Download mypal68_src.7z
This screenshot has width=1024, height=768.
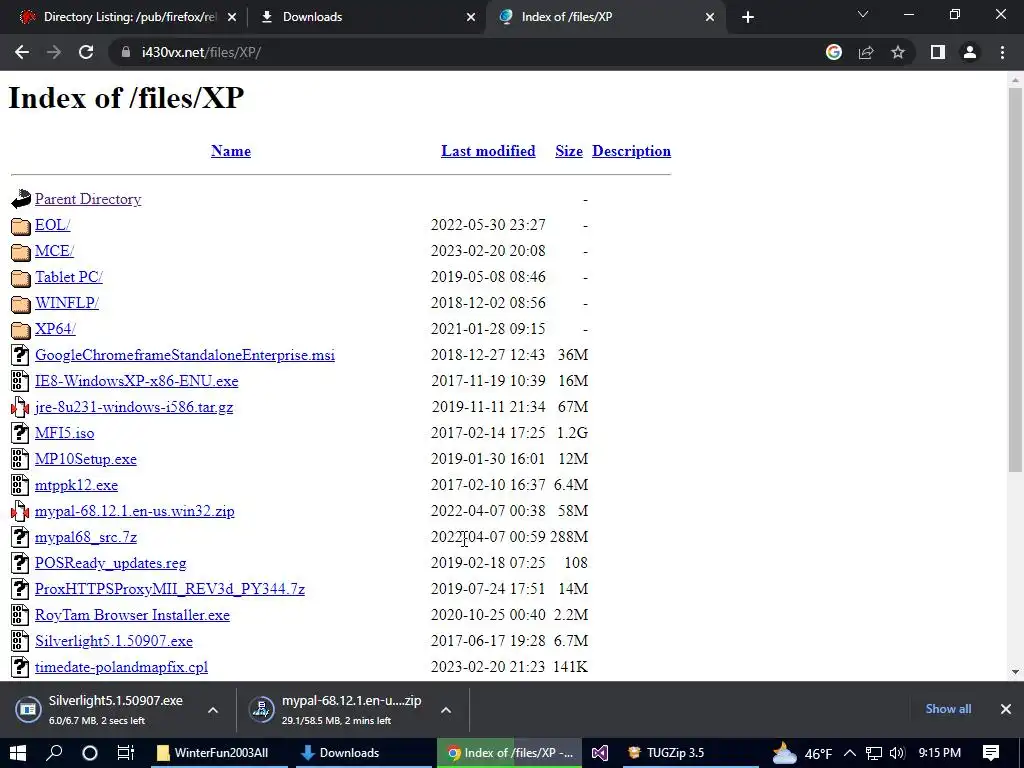(86, 537)
